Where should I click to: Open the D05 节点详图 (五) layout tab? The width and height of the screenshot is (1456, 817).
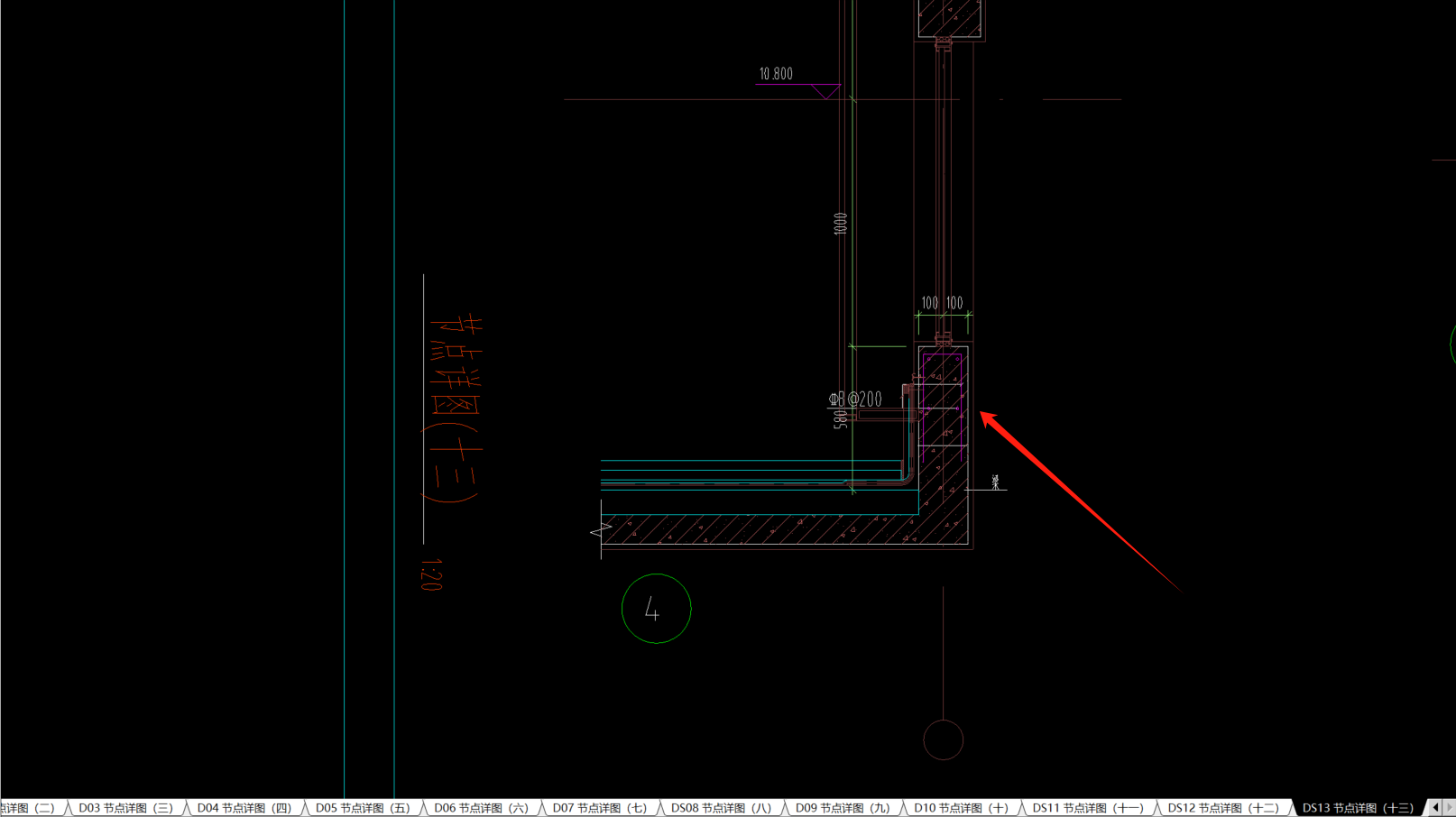[363, 808]
